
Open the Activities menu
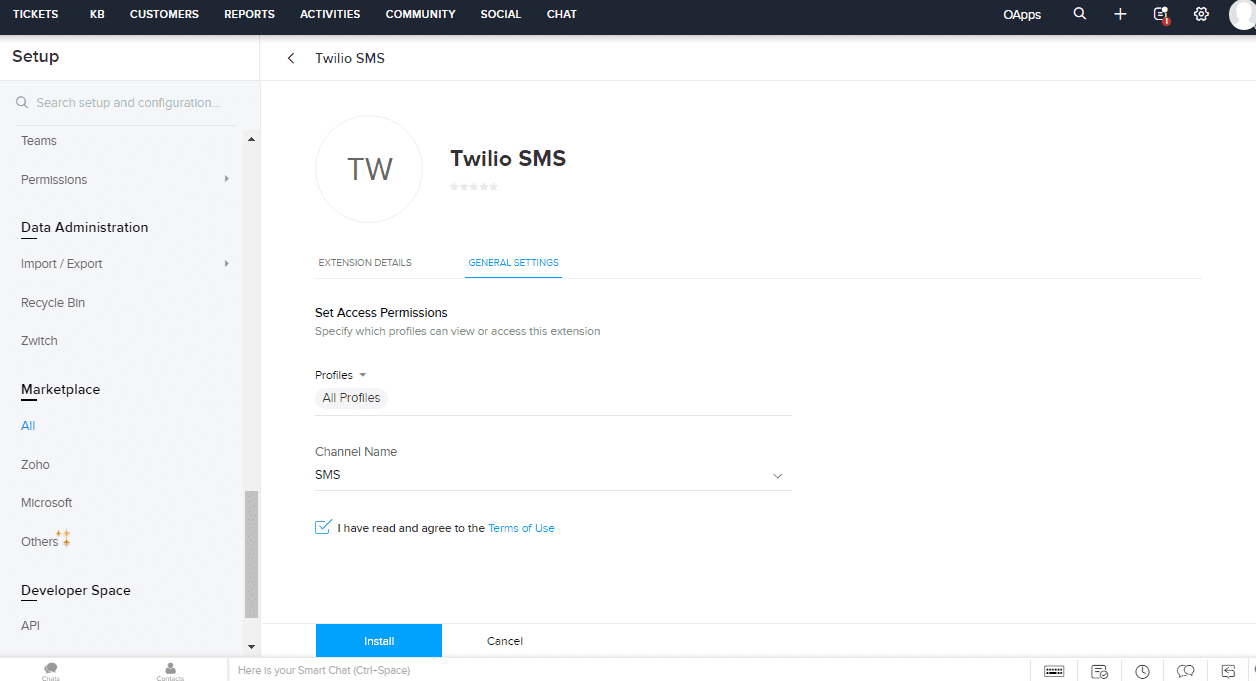coord(330,14)
